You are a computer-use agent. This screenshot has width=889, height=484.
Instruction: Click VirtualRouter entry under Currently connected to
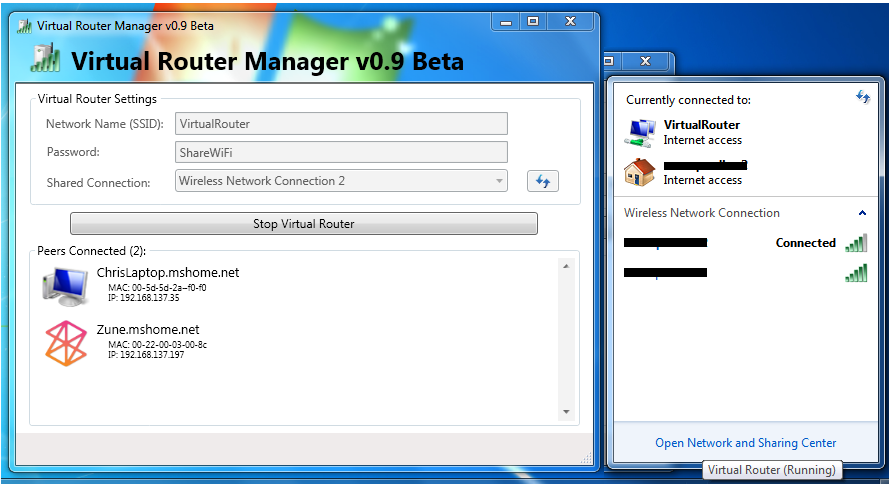pyautogui.click(x=702, y=125)
